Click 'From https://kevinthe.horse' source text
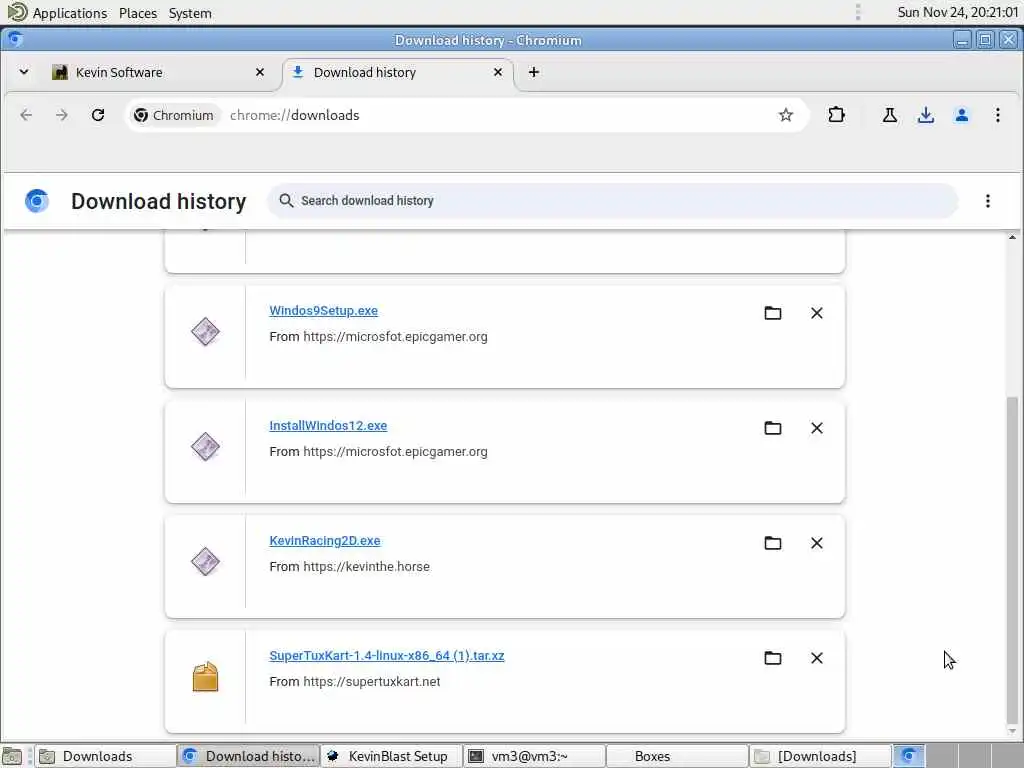The width and height of the screenshot is (1024, 768). [x=349, y=567]
